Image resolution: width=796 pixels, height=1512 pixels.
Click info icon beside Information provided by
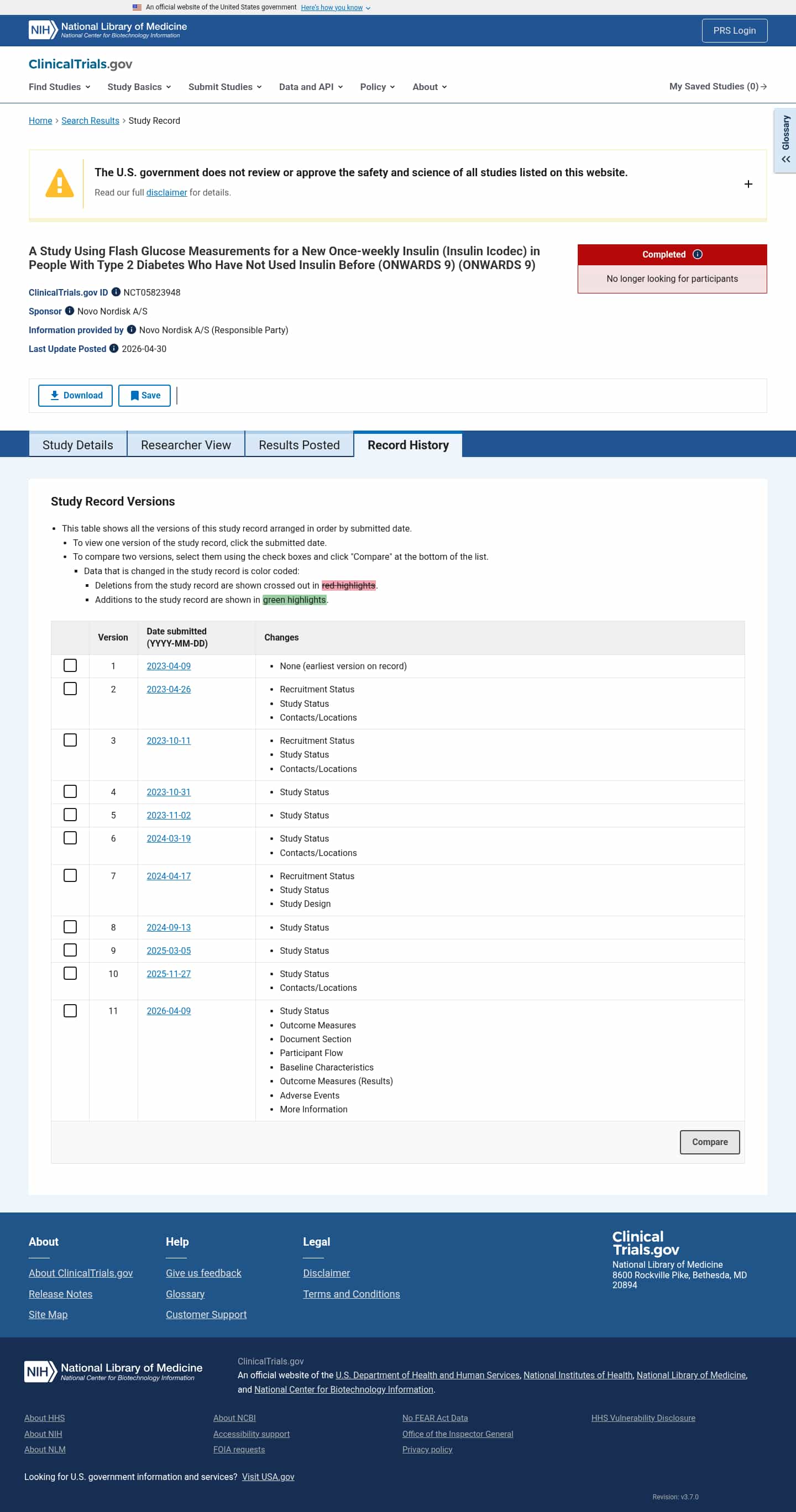(132, 329)
